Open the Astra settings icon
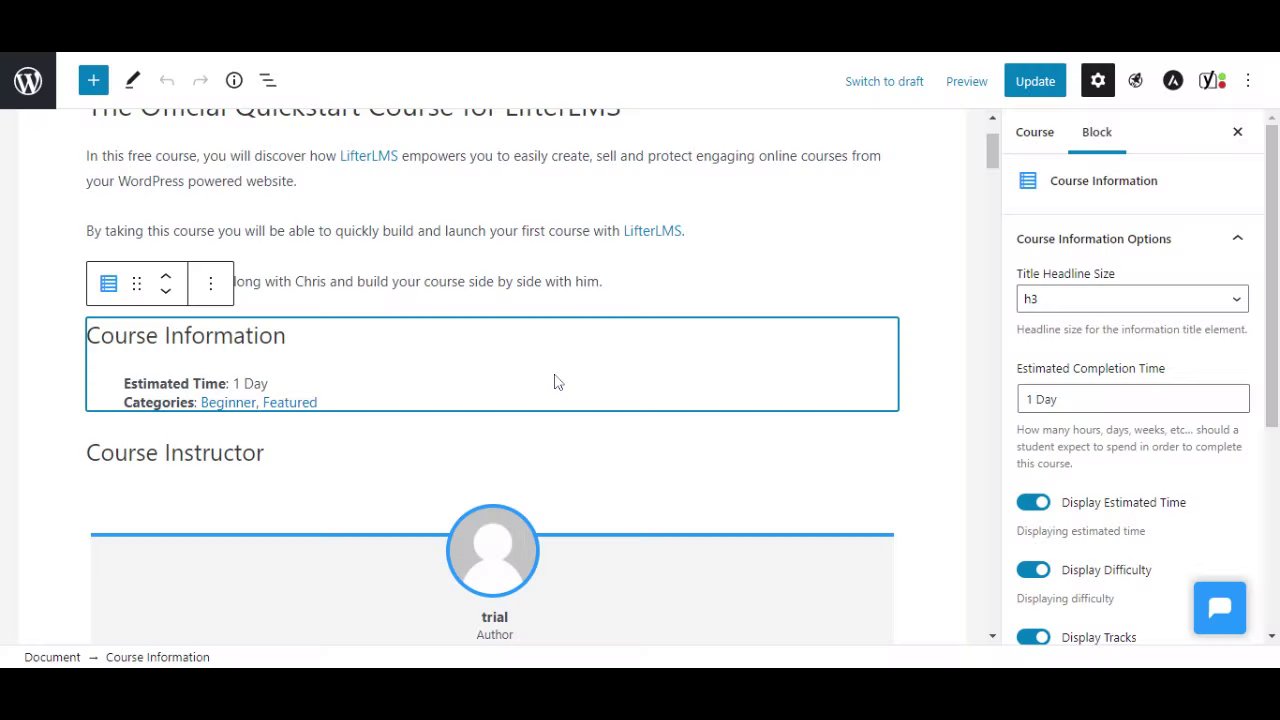Viewport: 1280px width, 720px height. click(x=1173, y=81)
